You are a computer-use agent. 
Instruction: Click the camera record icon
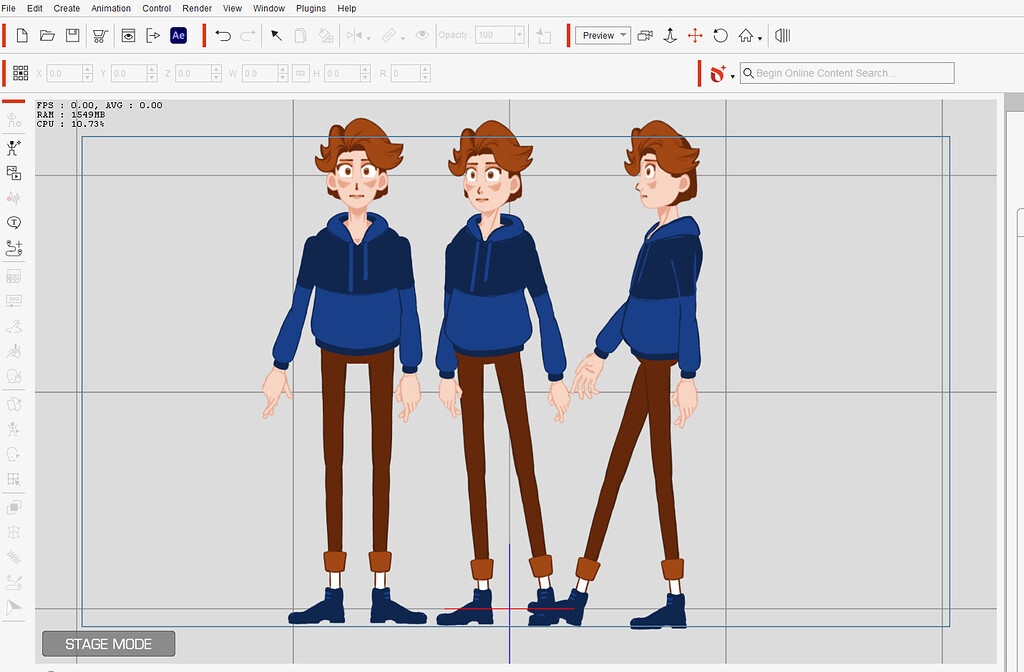(645, 35)
